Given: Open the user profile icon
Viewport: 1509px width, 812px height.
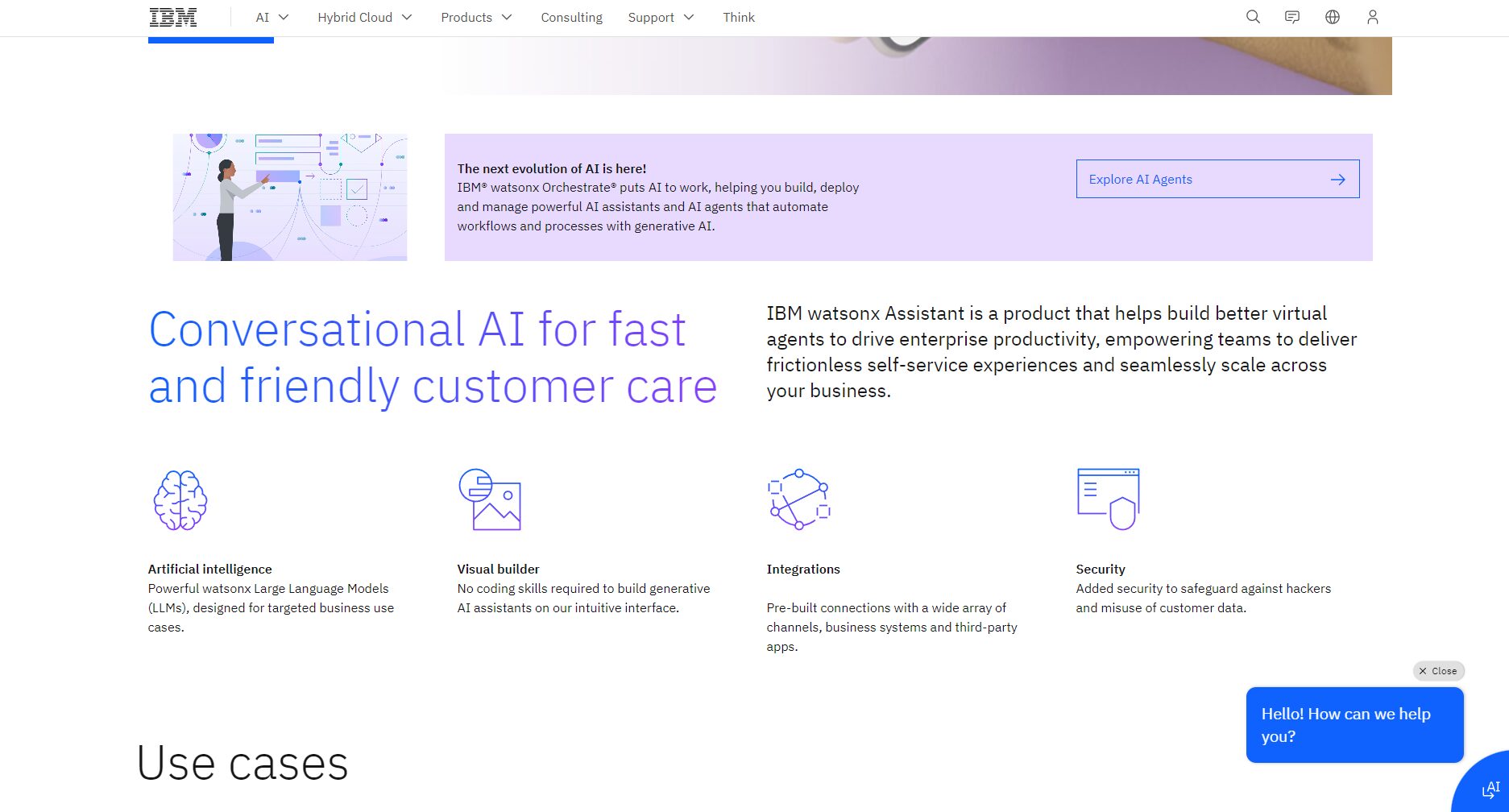Looking at the screenshot, I should 1373,17.
